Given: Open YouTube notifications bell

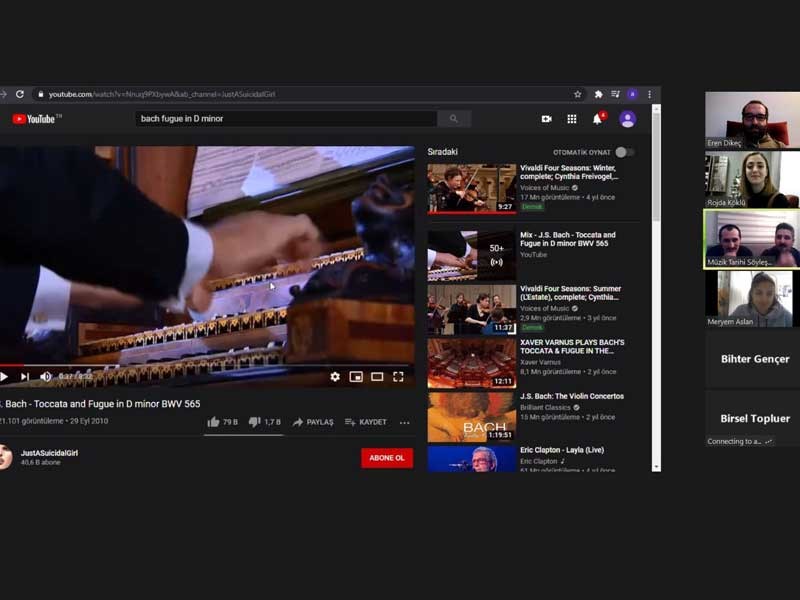Looking at the screenshot, I should [597, 119].
